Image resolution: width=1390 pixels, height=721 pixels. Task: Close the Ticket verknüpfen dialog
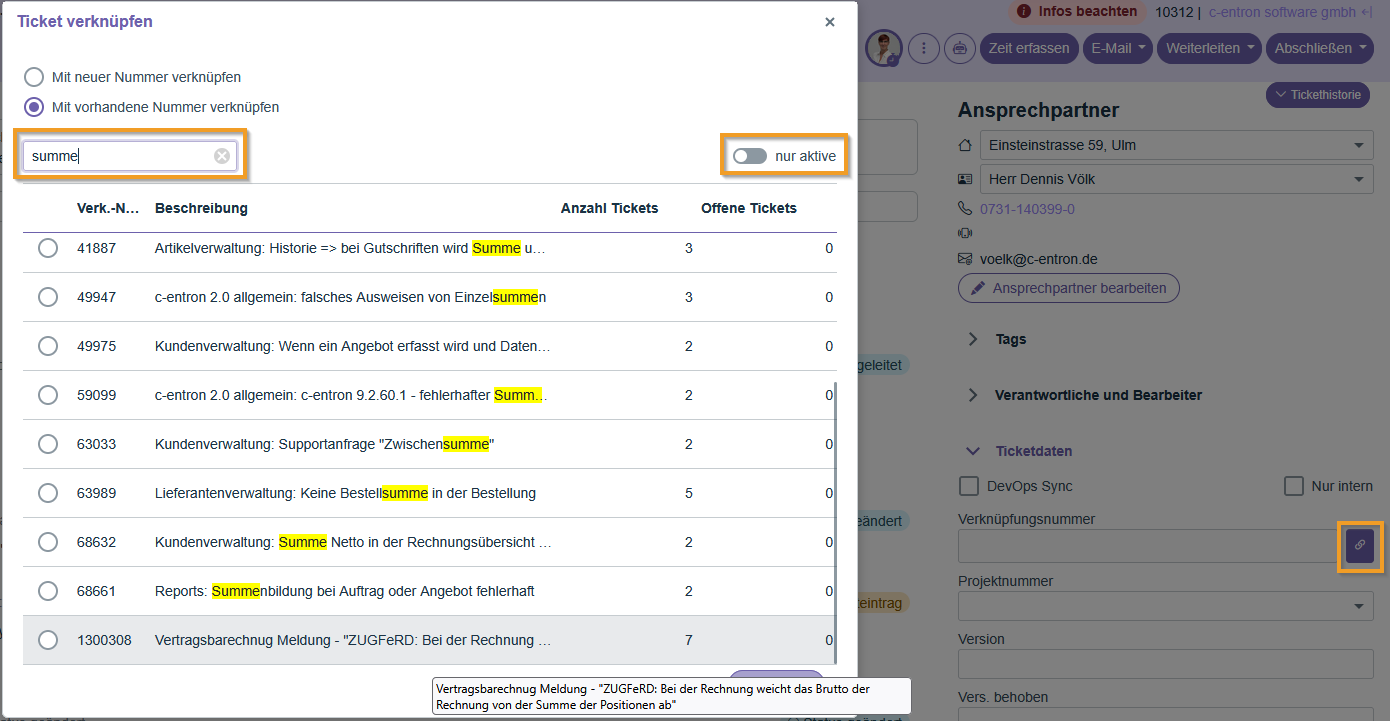coord(829,22)
